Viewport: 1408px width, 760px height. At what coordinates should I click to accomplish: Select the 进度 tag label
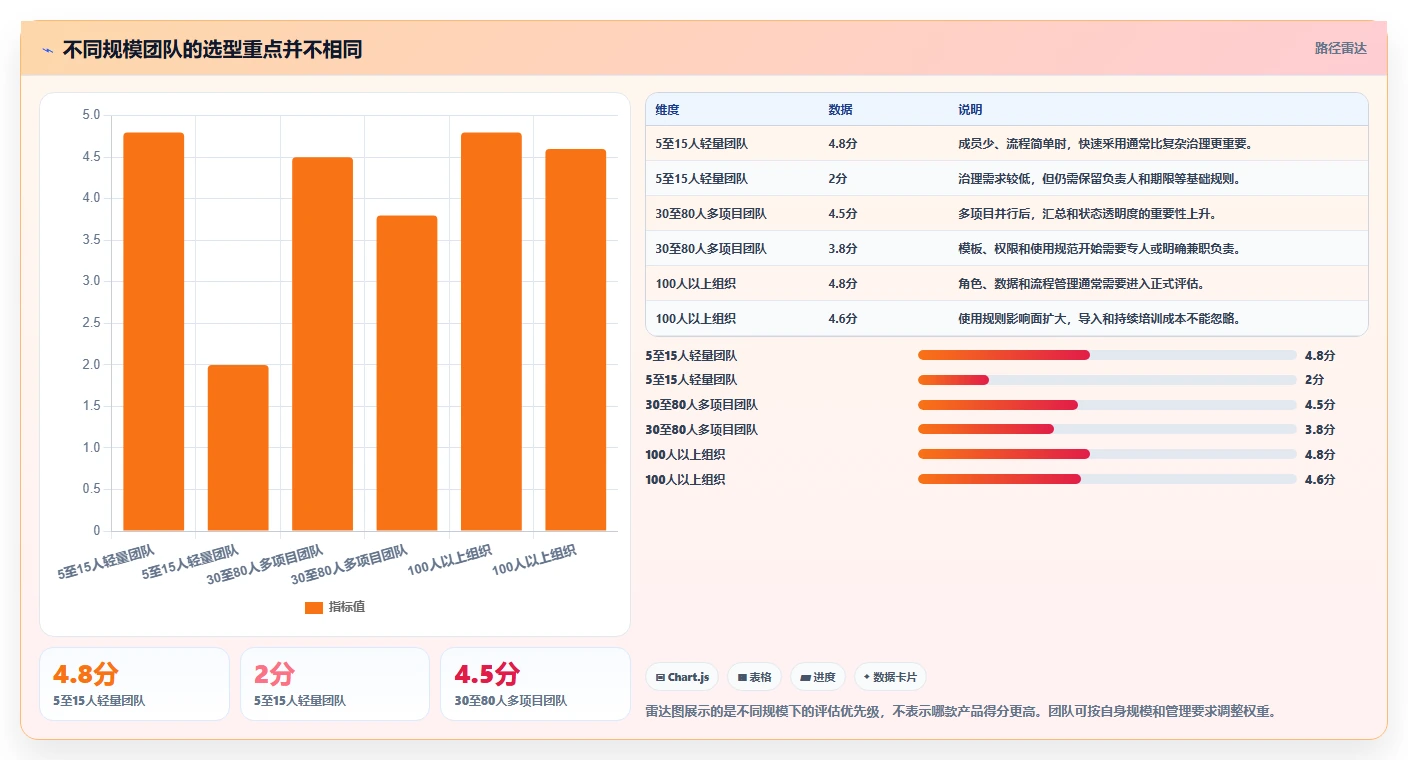click(824, 677)
